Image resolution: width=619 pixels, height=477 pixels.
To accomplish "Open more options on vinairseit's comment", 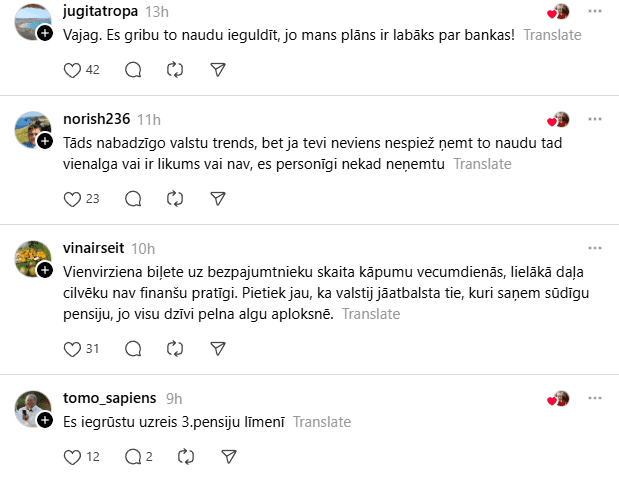I will point(596,248).
